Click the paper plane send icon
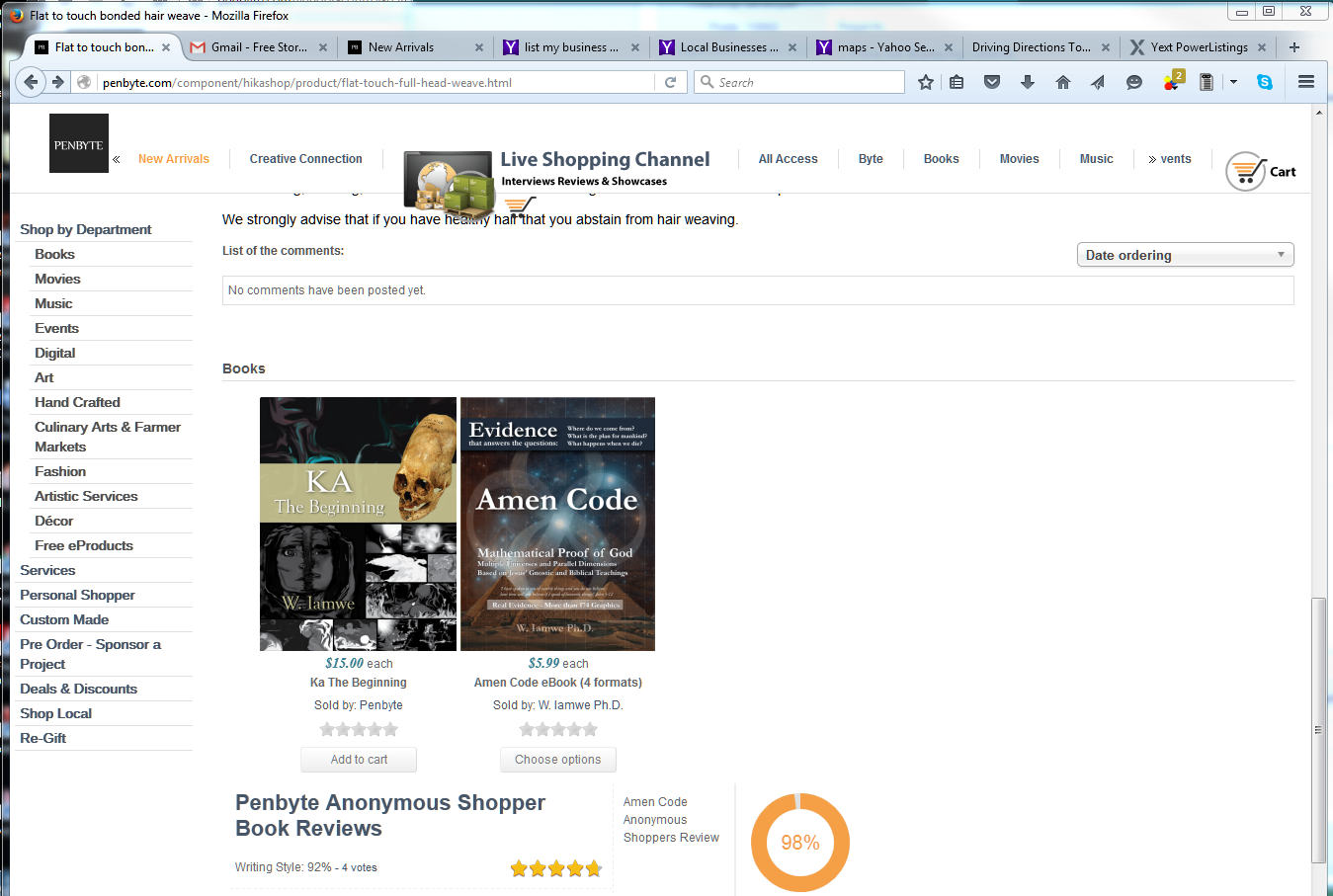 (x=1098, y=82)
